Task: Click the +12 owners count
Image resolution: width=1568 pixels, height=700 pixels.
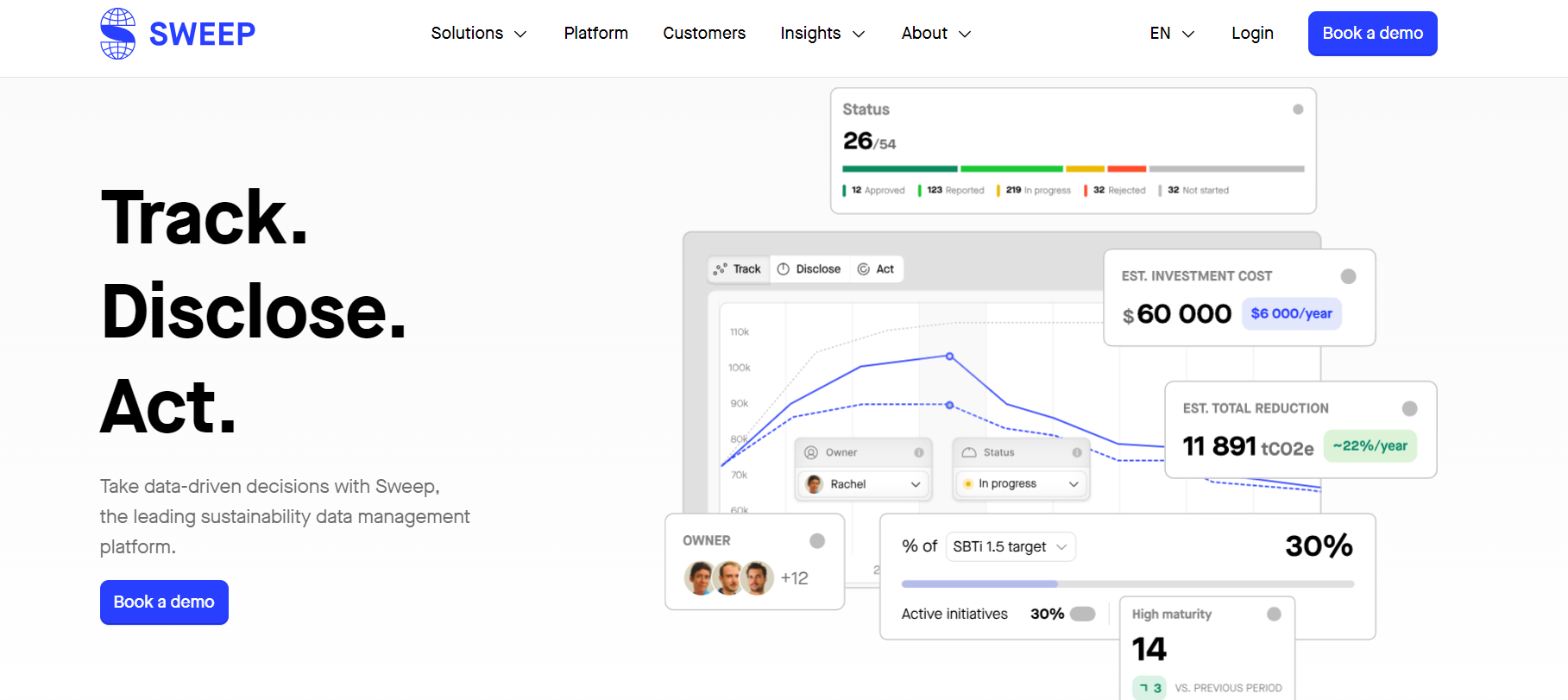Action: pyautogui.click(x=795, y=578)
